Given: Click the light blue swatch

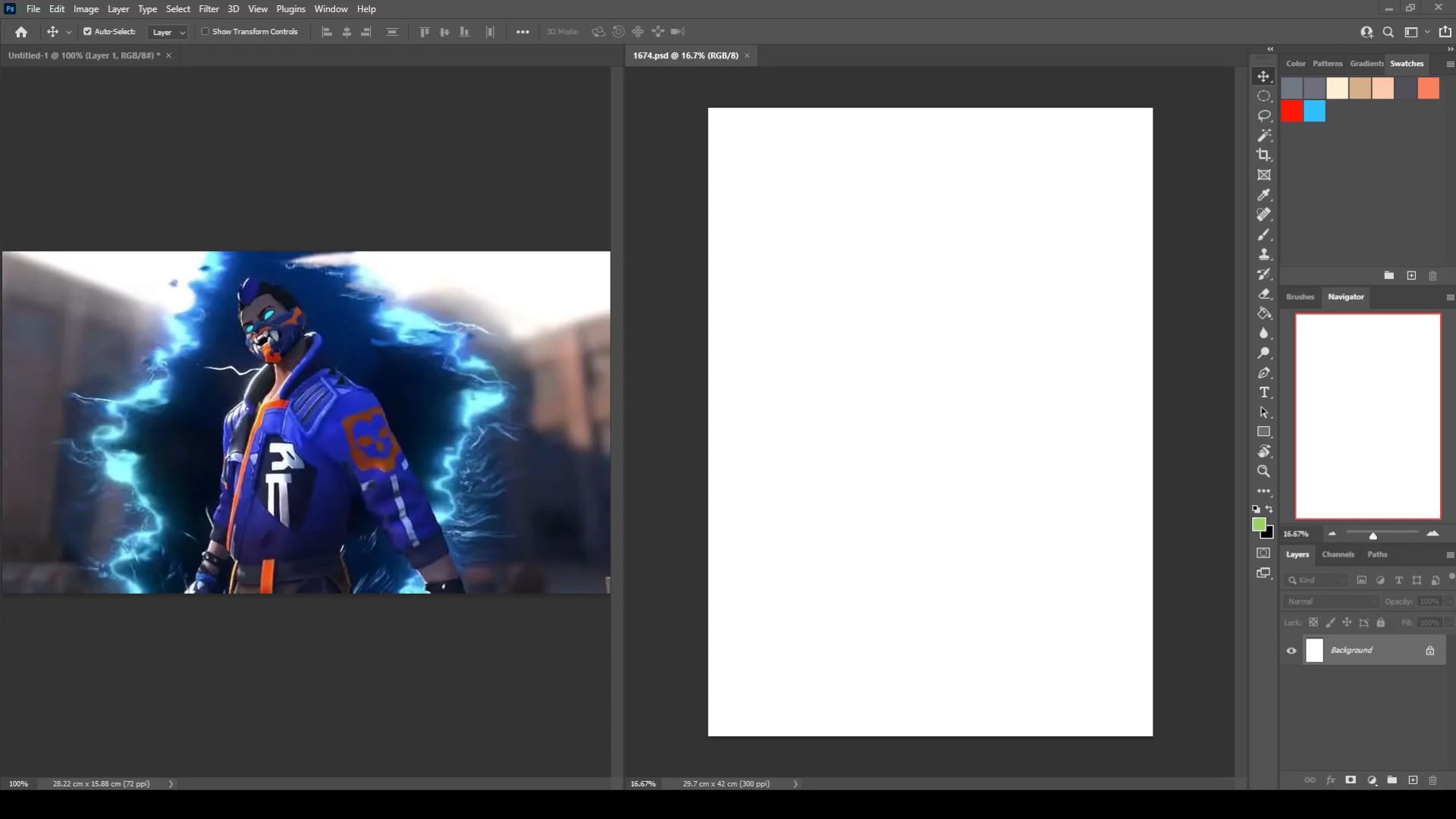Looking at the screenshot, I should click(1315, 111).
